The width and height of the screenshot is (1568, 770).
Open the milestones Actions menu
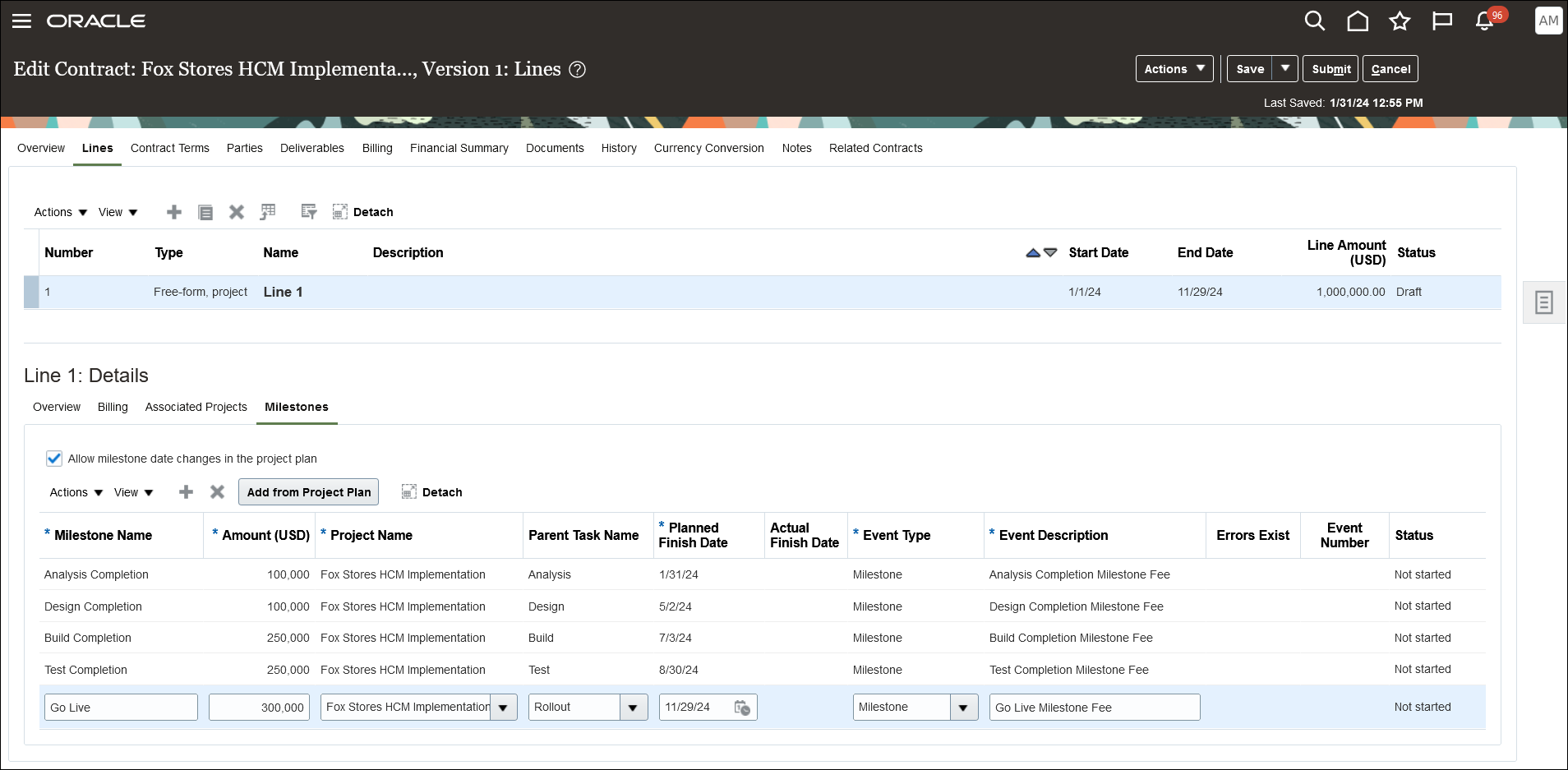pos(76,492)
